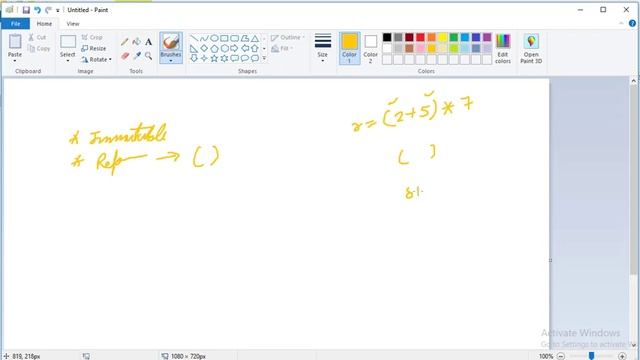This screenshot has height=360, width=640.
Task: Click the Zoom out minus button
Action: (561, 356)
